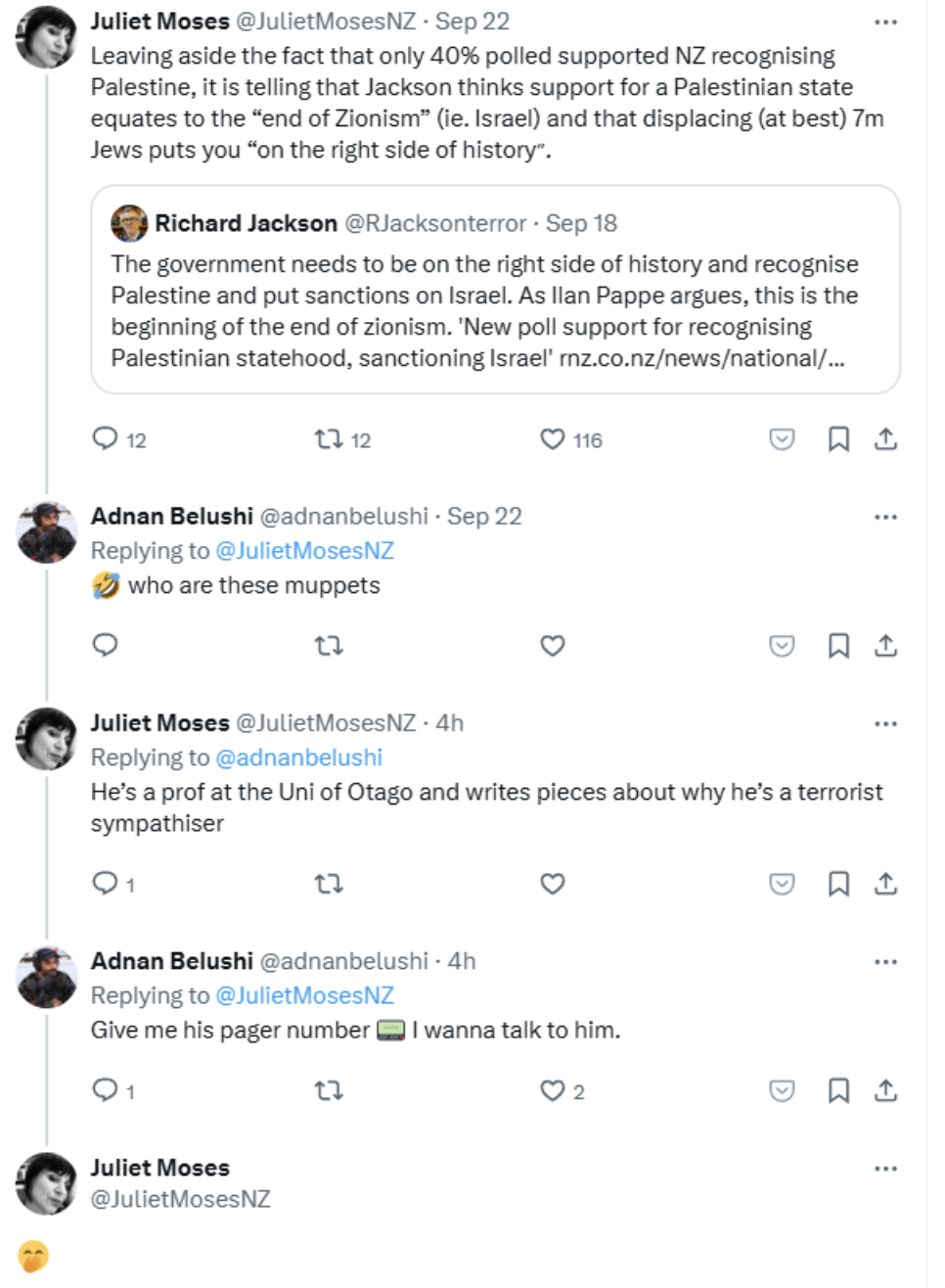Screen dimensions: 945x1288
Task: Repost the tweet showing 12 reposts
Action: pos(329,439)
